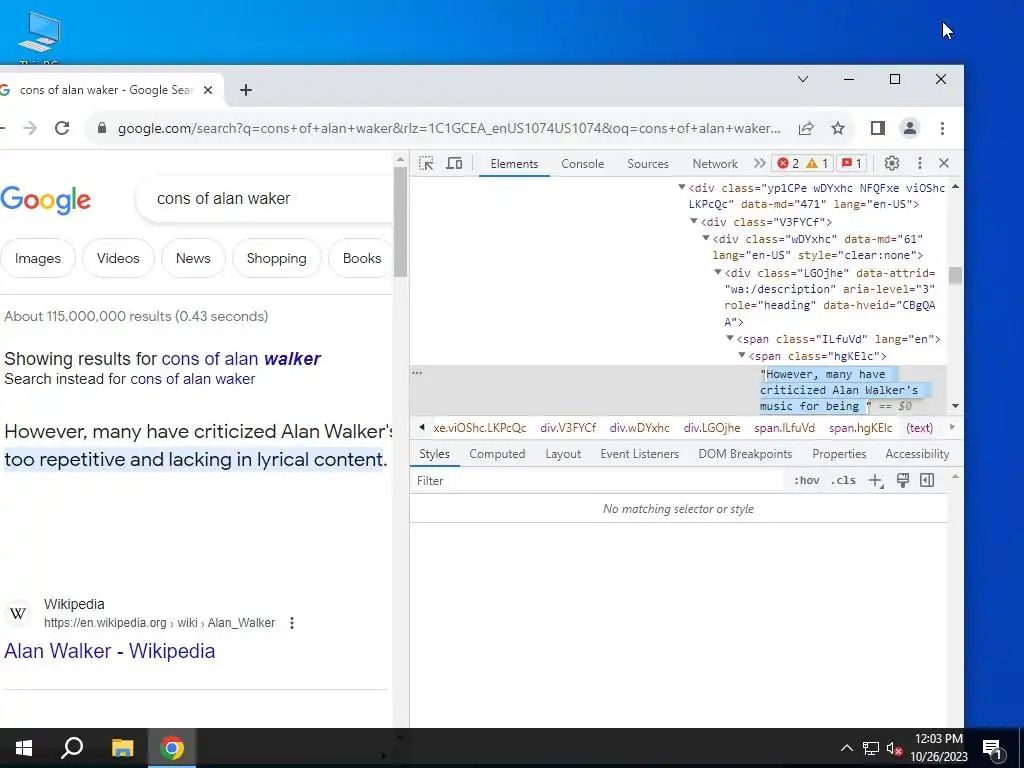The width and height of the screenshot is (1024, 768).
Task: Open the Alan Walker - Wikipedia result
Action: [x=109, y=651]
